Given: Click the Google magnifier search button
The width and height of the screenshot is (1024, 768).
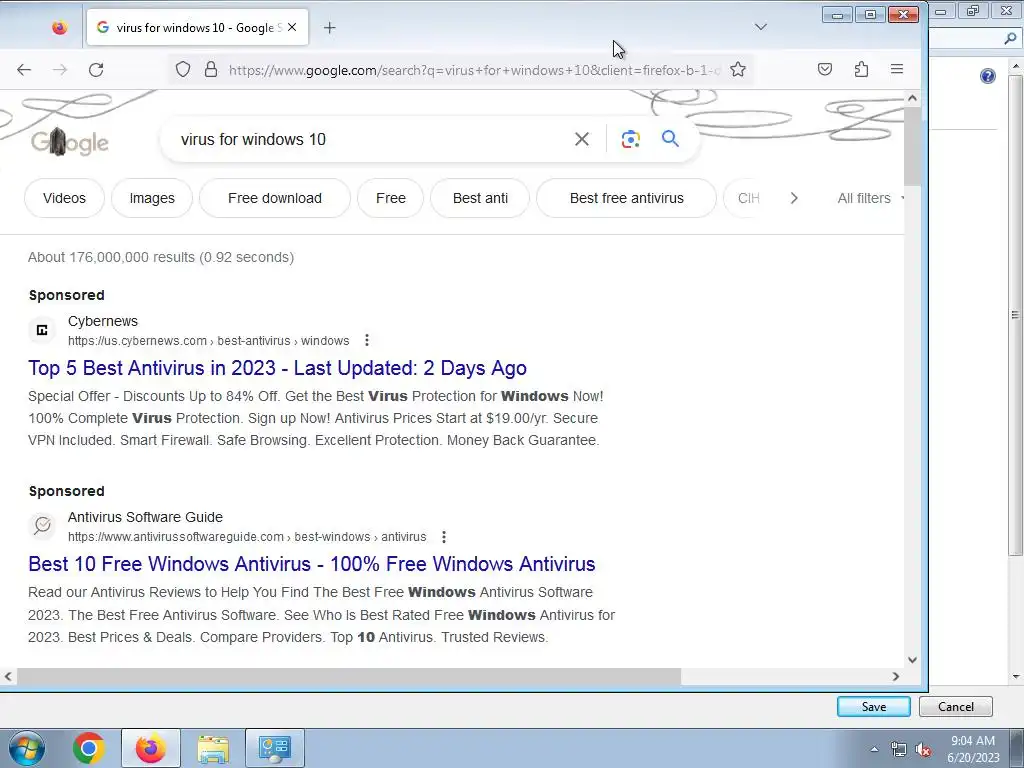Looking at the screenshot, I should point(670,138).
